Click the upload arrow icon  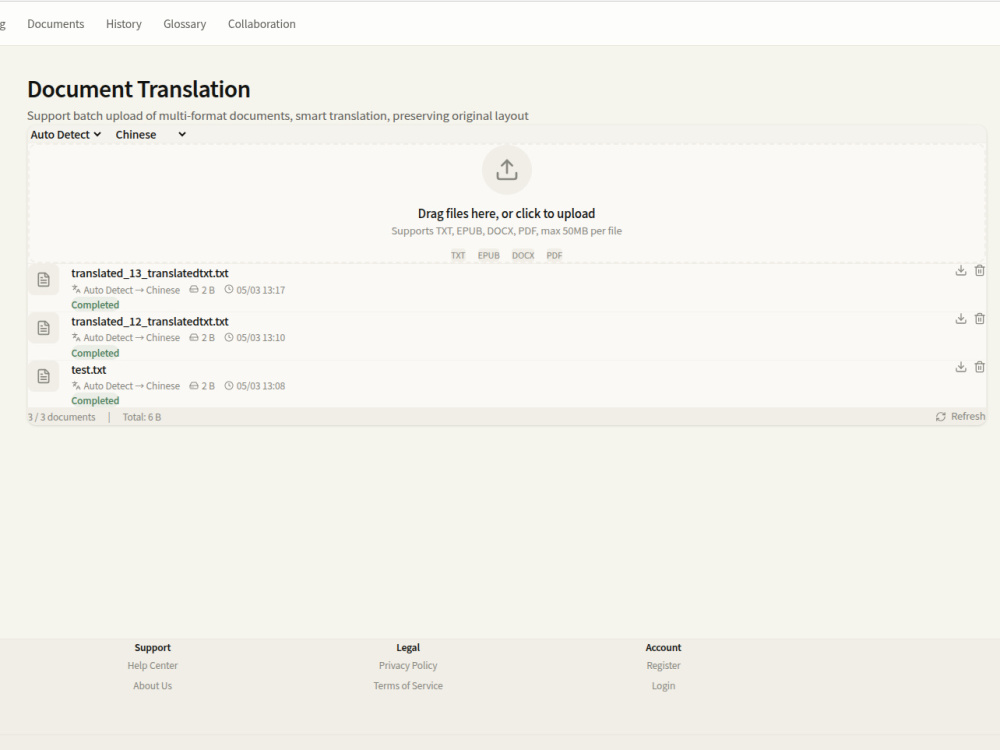pos(506,170)
